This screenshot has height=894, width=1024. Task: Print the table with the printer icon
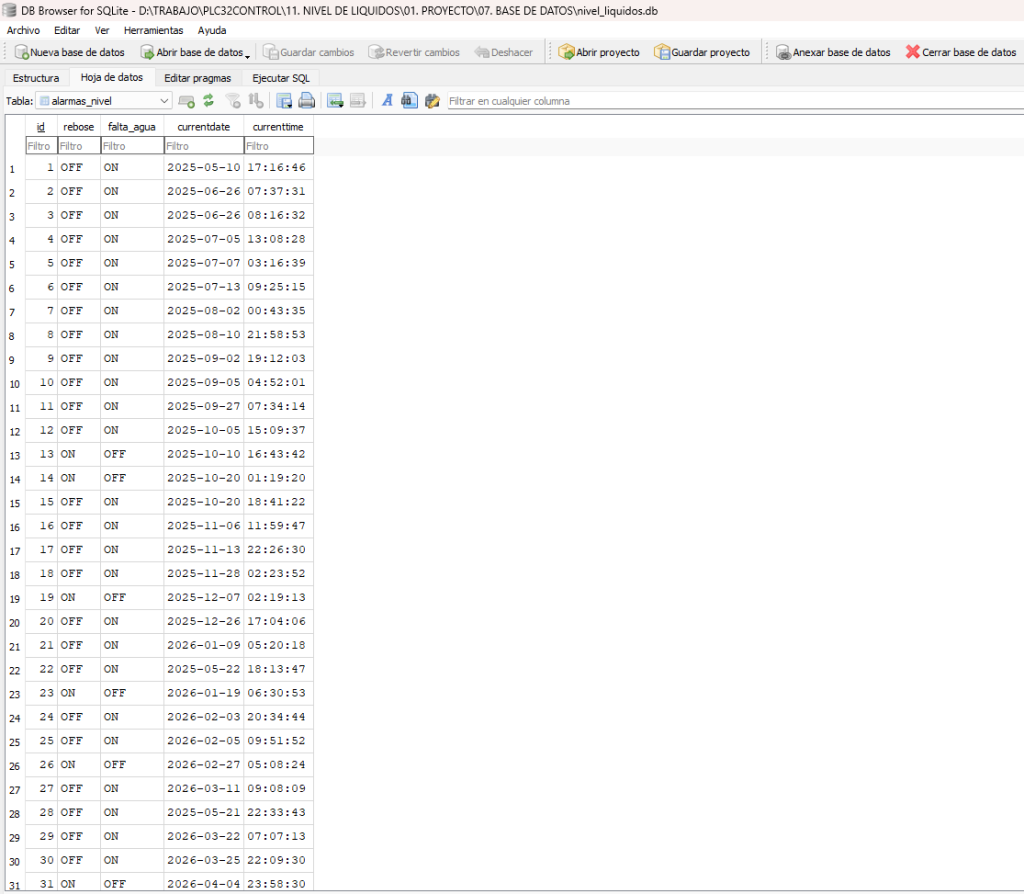point(306,101)
